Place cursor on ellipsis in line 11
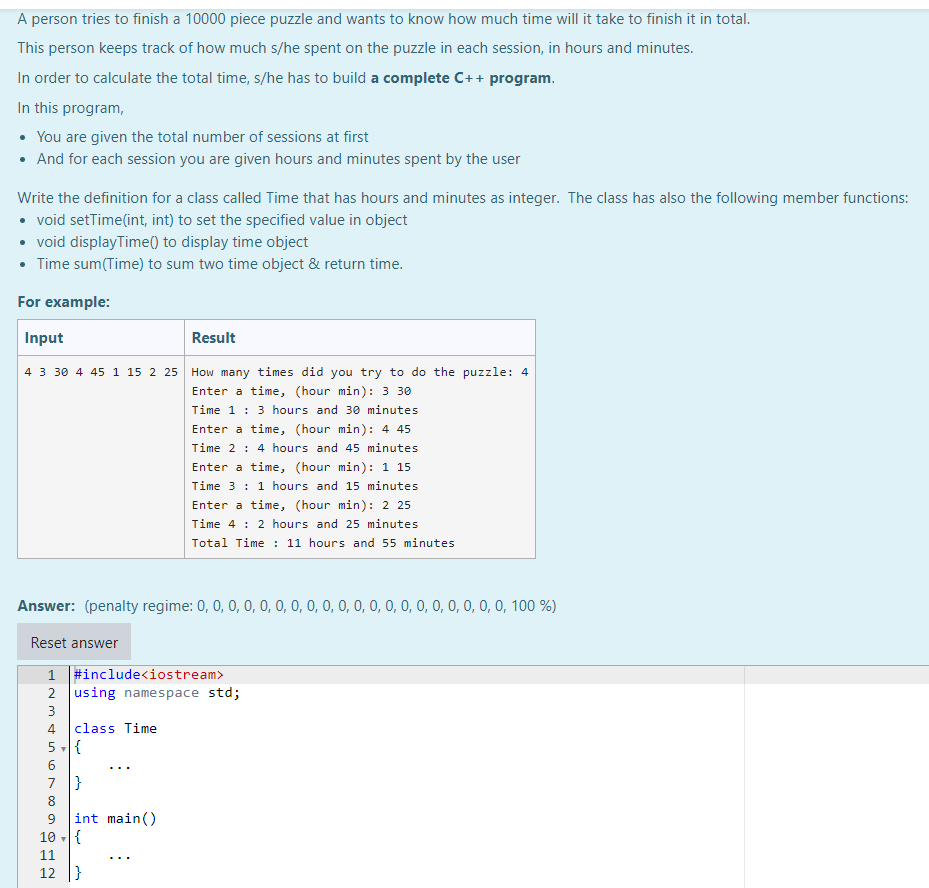Screen dimensions: 929x888 click(x=119, y=857)
